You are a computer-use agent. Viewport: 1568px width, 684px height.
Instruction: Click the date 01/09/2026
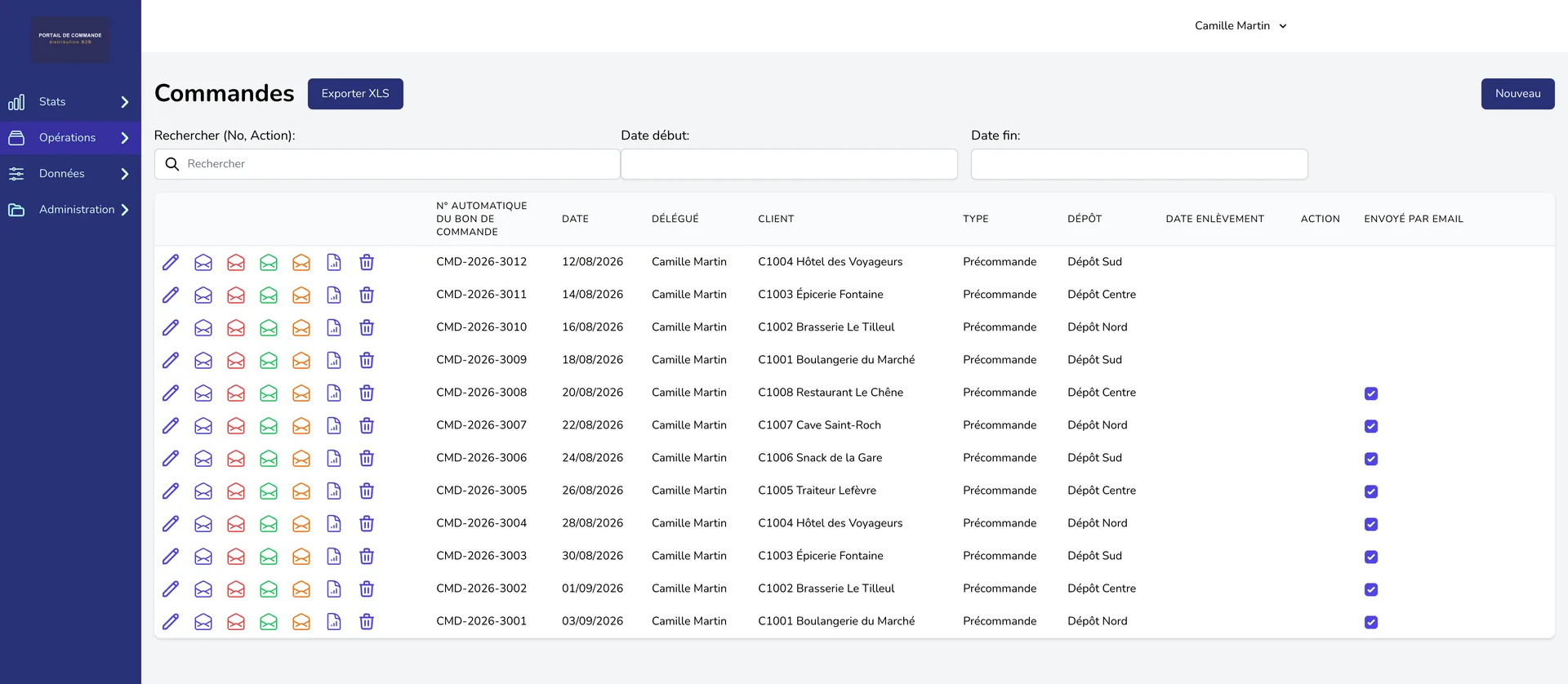point(592,589)
